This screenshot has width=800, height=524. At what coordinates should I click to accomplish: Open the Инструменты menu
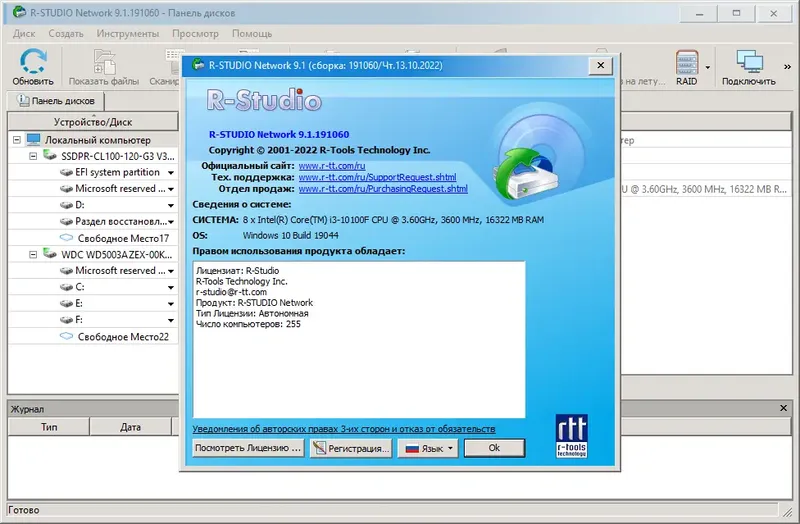click(128, 34)
